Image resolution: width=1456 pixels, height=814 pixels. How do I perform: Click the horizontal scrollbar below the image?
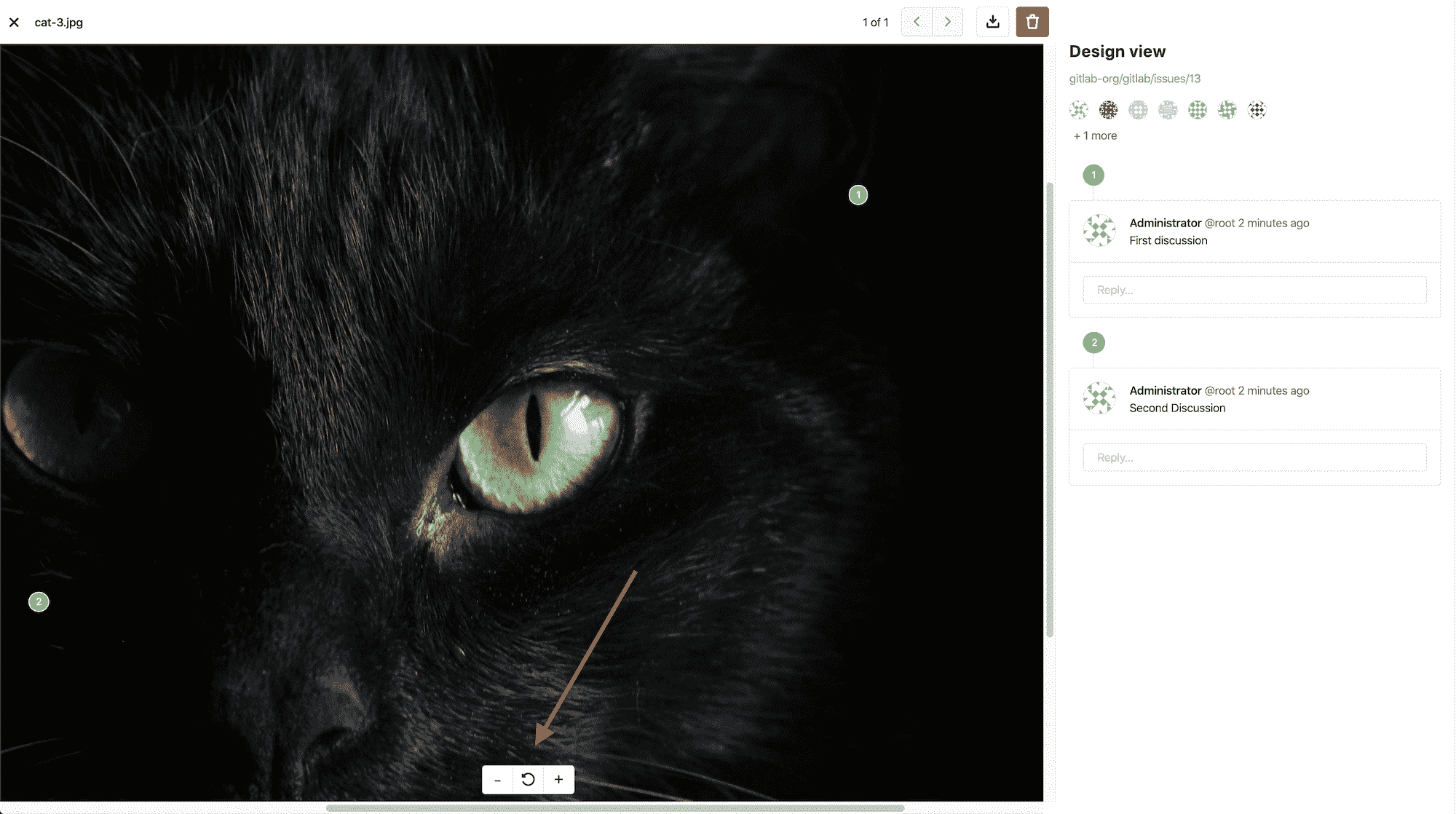tap(615, 808)
